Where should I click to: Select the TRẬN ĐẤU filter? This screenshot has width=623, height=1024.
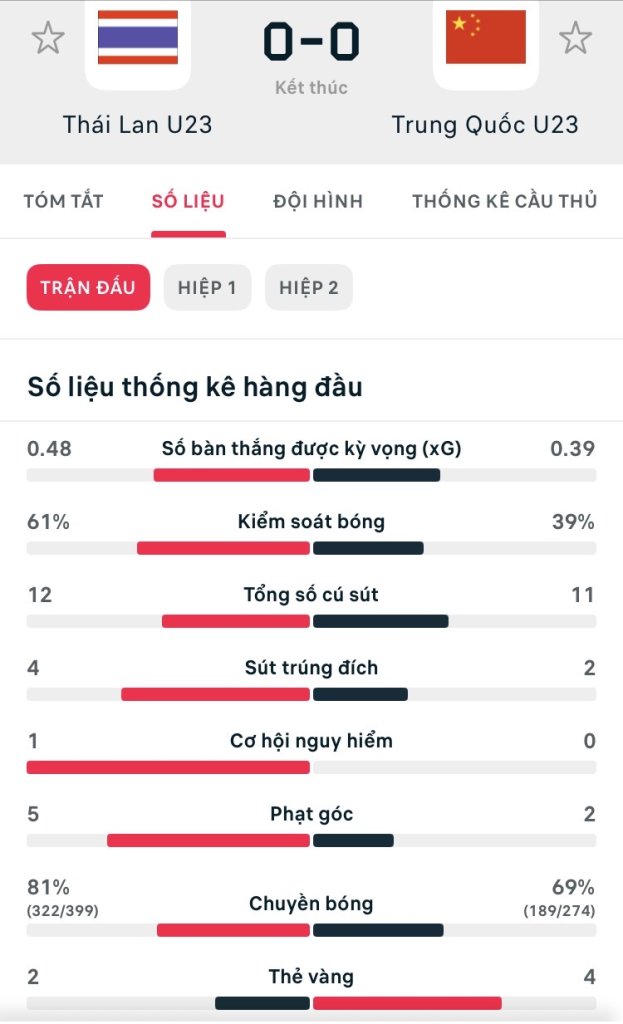click(88, 288)
